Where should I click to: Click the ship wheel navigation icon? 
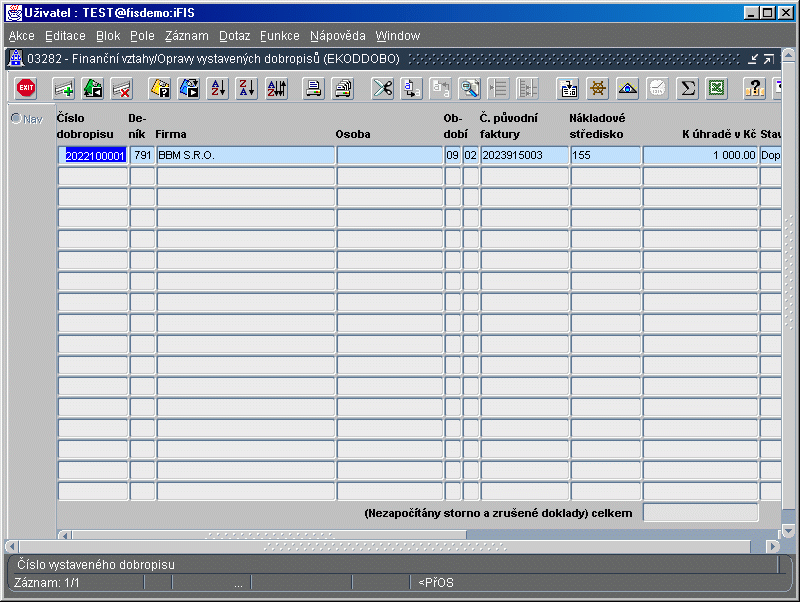(x=598, y=89)
